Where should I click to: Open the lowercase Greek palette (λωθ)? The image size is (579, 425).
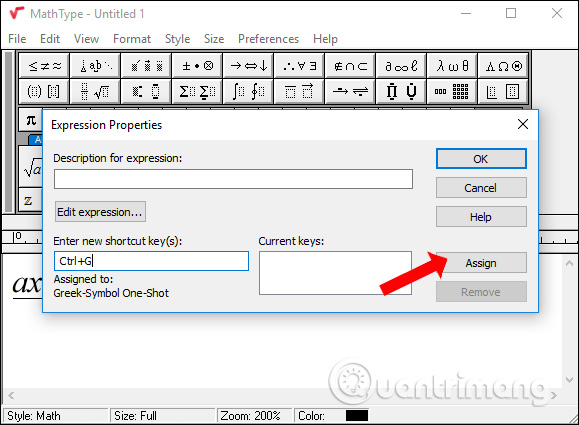452,66
